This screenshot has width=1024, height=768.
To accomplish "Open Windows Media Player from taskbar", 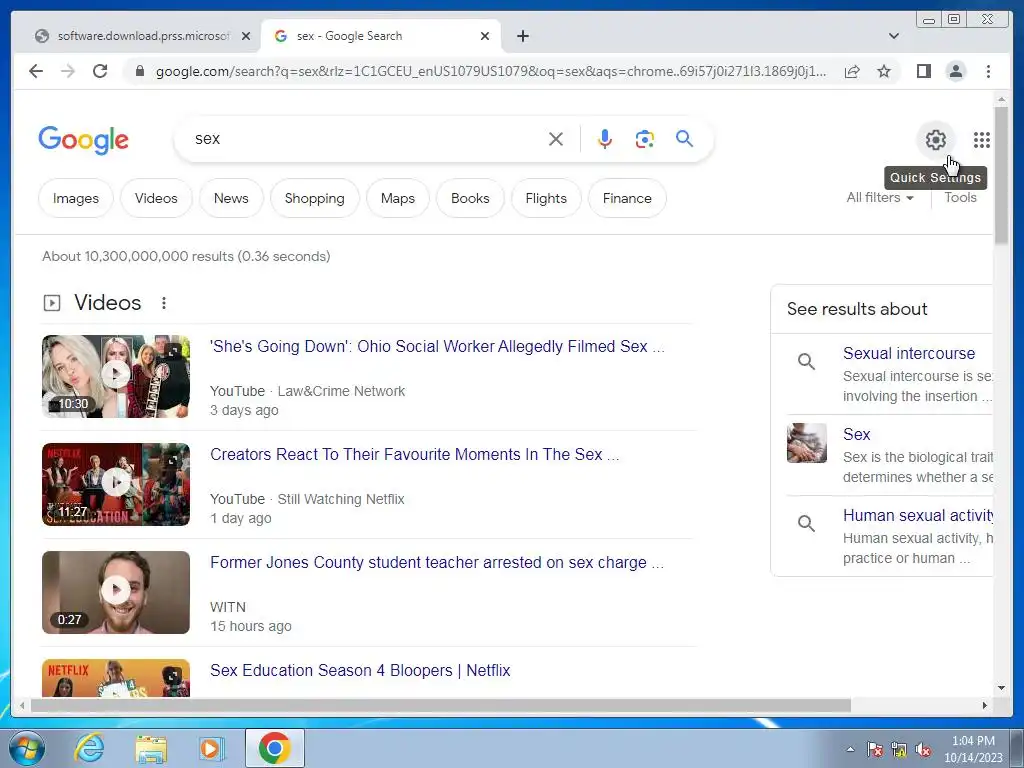I will pos(212,748).
